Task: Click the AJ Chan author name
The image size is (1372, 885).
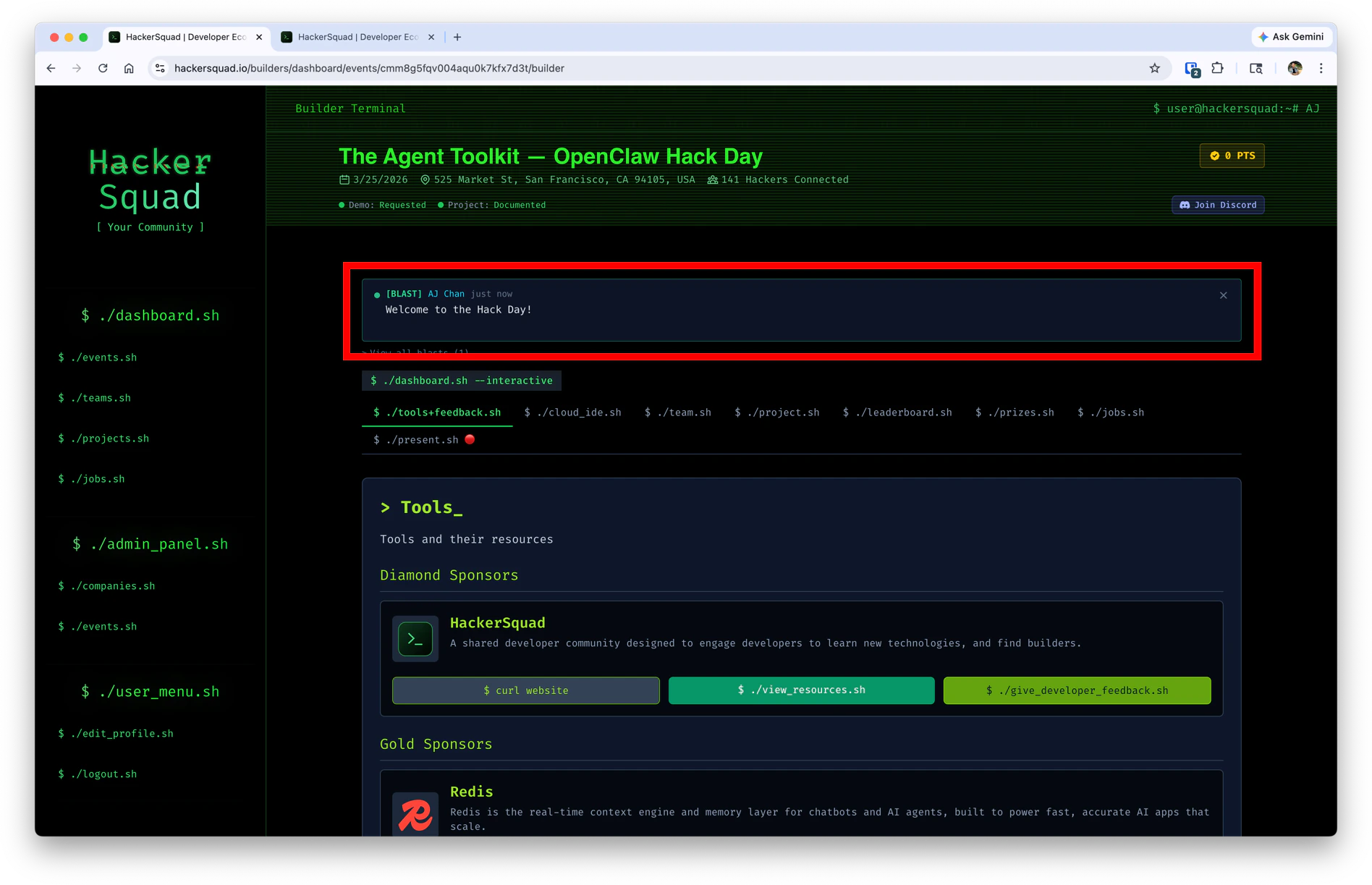Action: tap(446, 294)
